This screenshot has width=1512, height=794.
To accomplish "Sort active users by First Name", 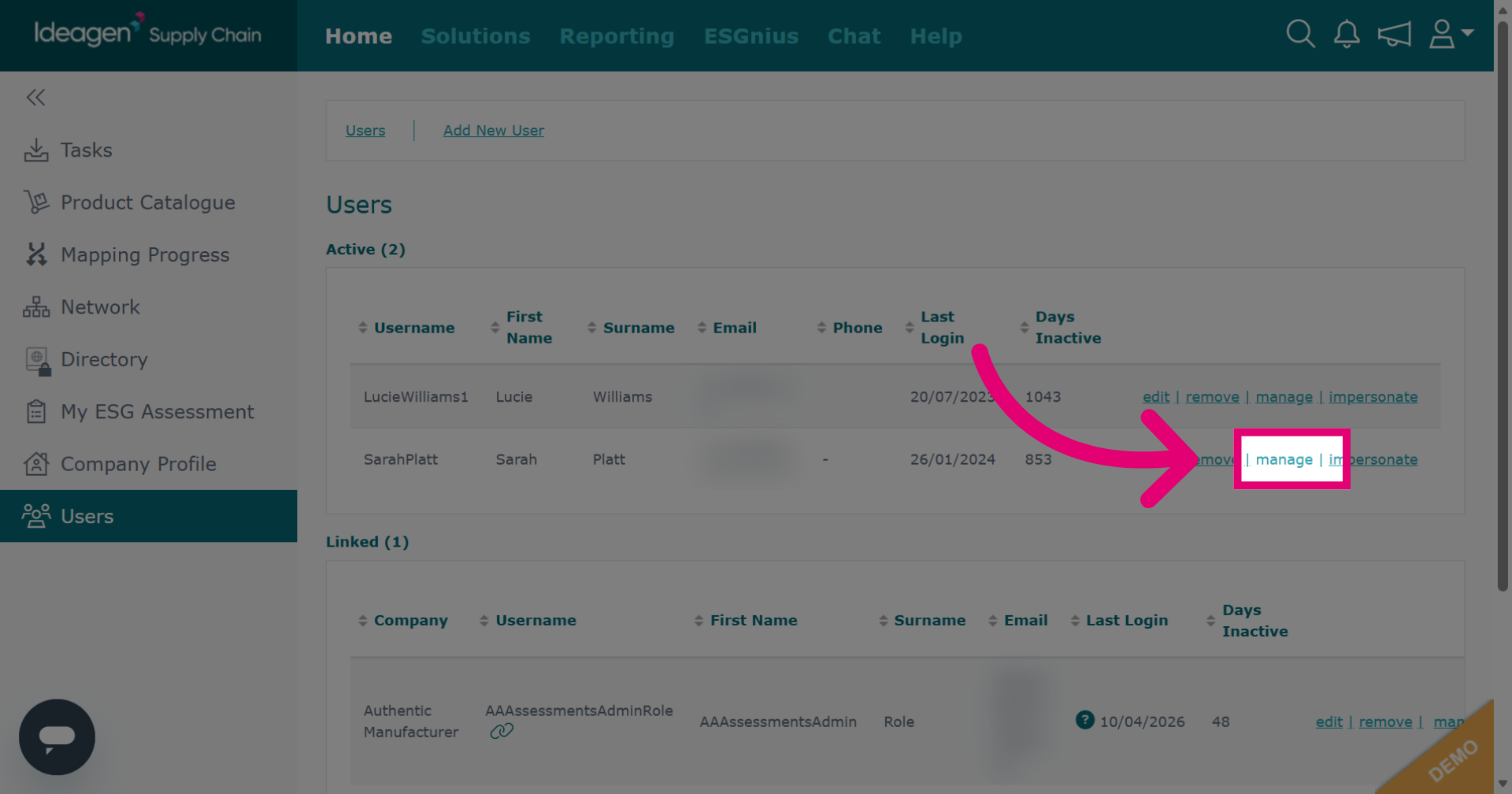I will (521, 327).
